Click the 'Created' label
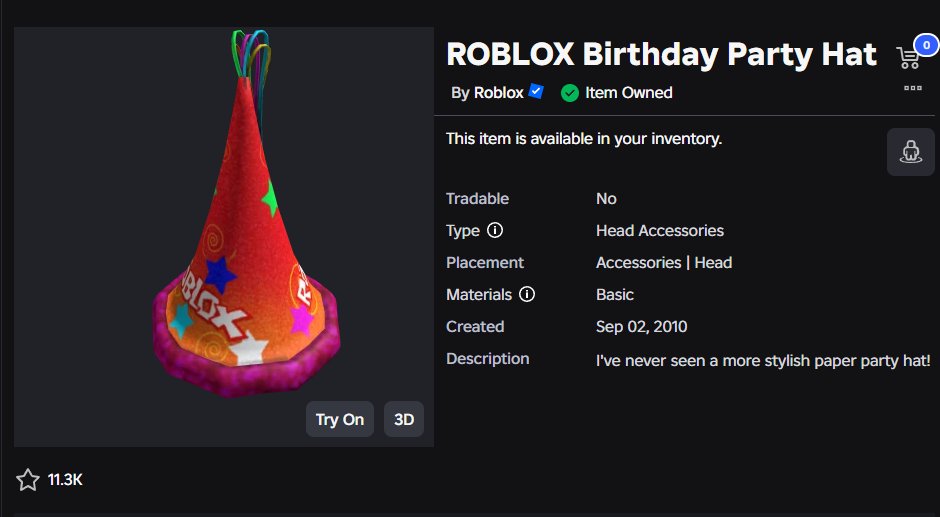Screen dimensions: 940x517 pos(475,326)
